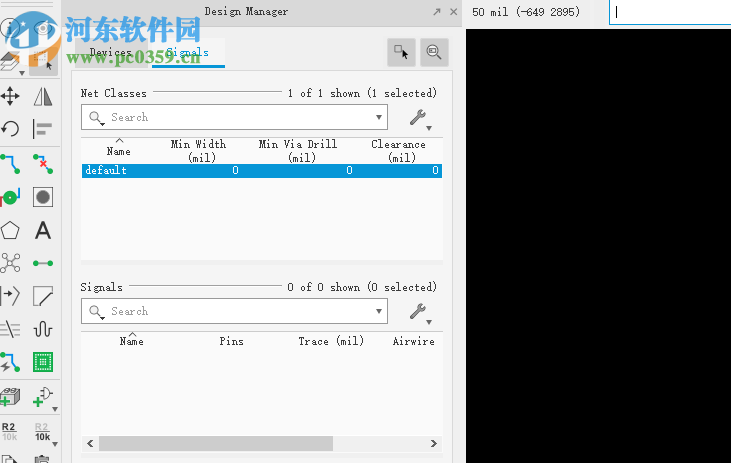Select the Signal airwire tool

click(43, 263)
